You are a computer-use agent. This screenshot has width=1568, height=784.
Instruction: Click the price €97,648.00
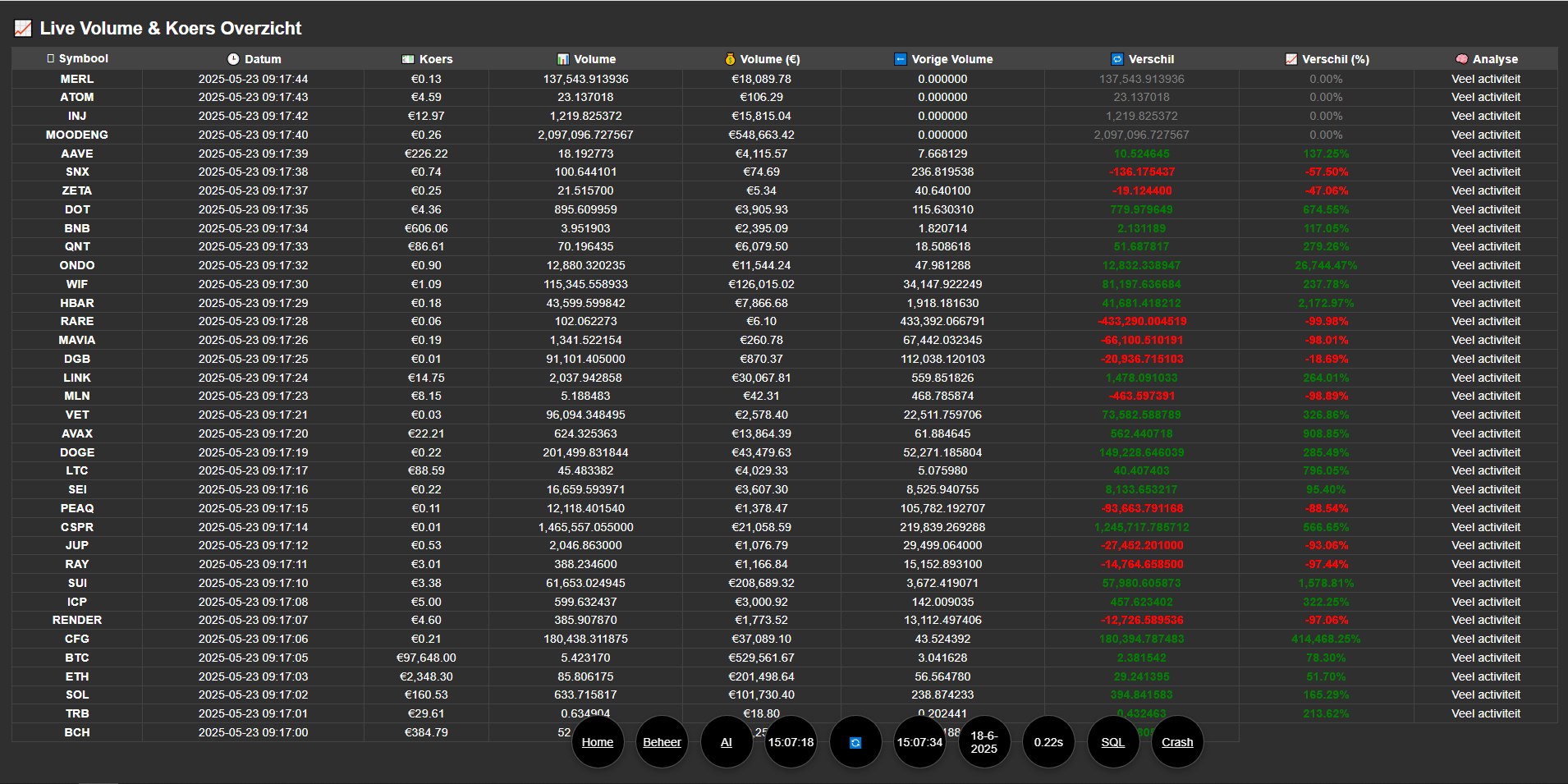pos(426,658)
